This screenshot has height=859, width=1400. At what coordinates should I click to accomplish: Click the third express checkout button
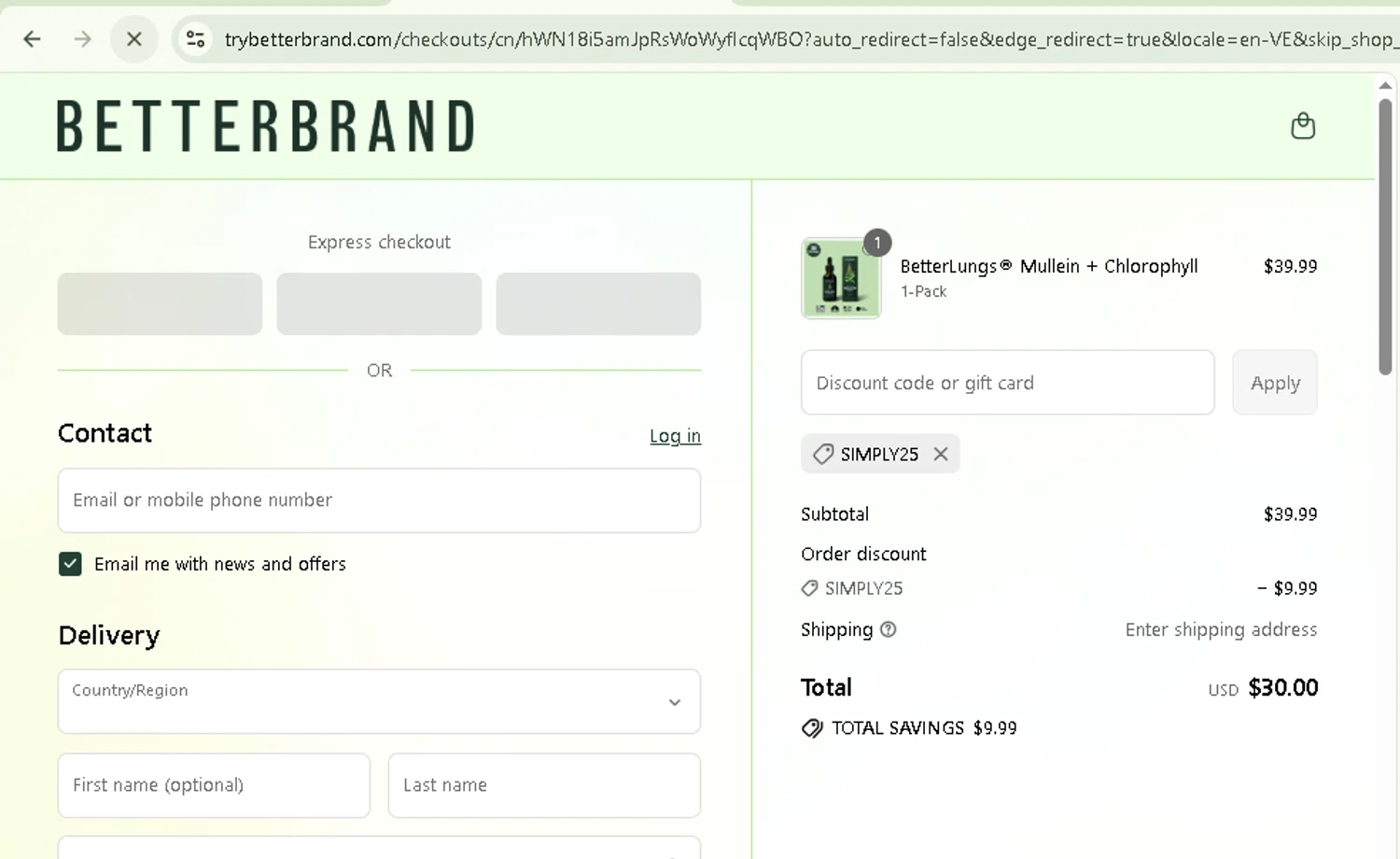tap(598, 303)
